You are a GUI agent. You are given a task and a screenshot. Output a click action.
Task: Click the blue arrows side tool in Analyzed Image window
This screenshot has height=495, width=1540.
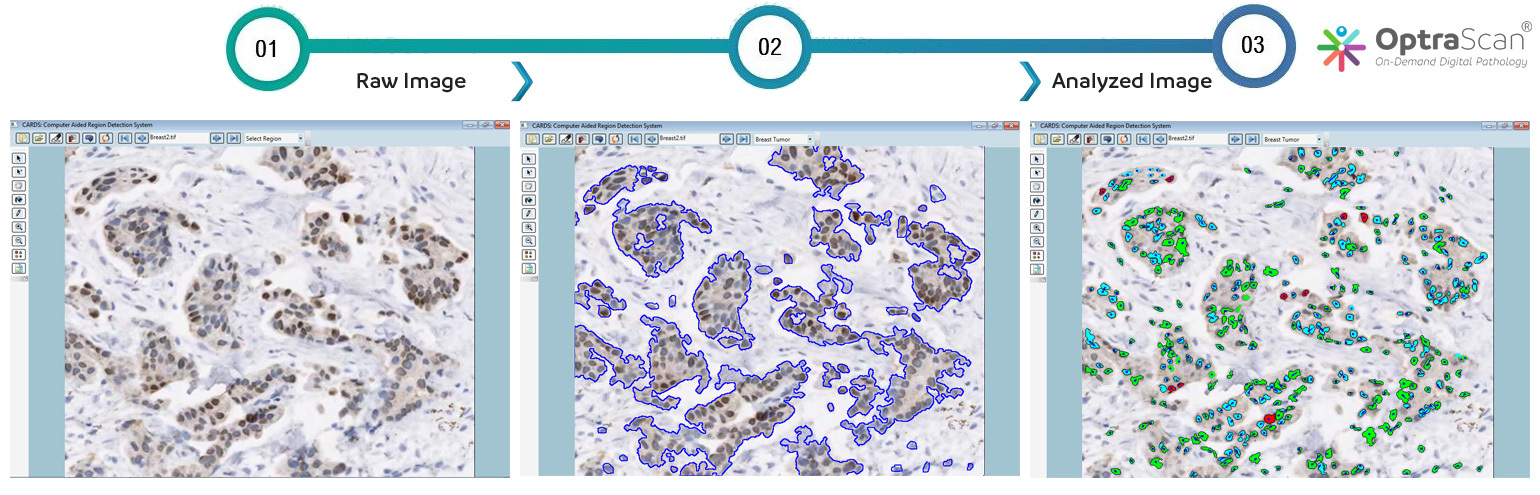[1037, 200]
